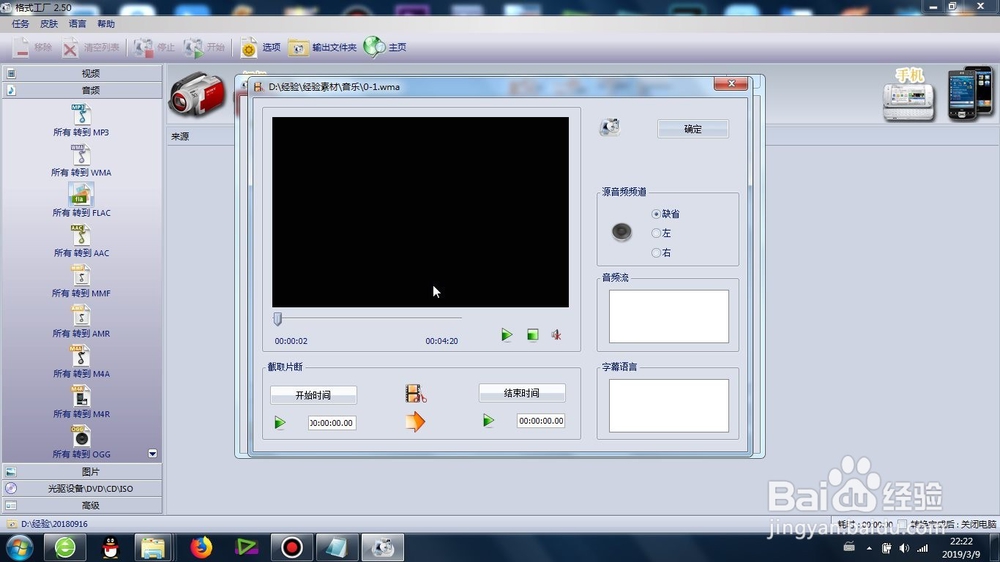Image resolution: width=1000 pixels, height=562 pixels.
Task: Open the QQ penguin taskbar icon
Action: 110,547
